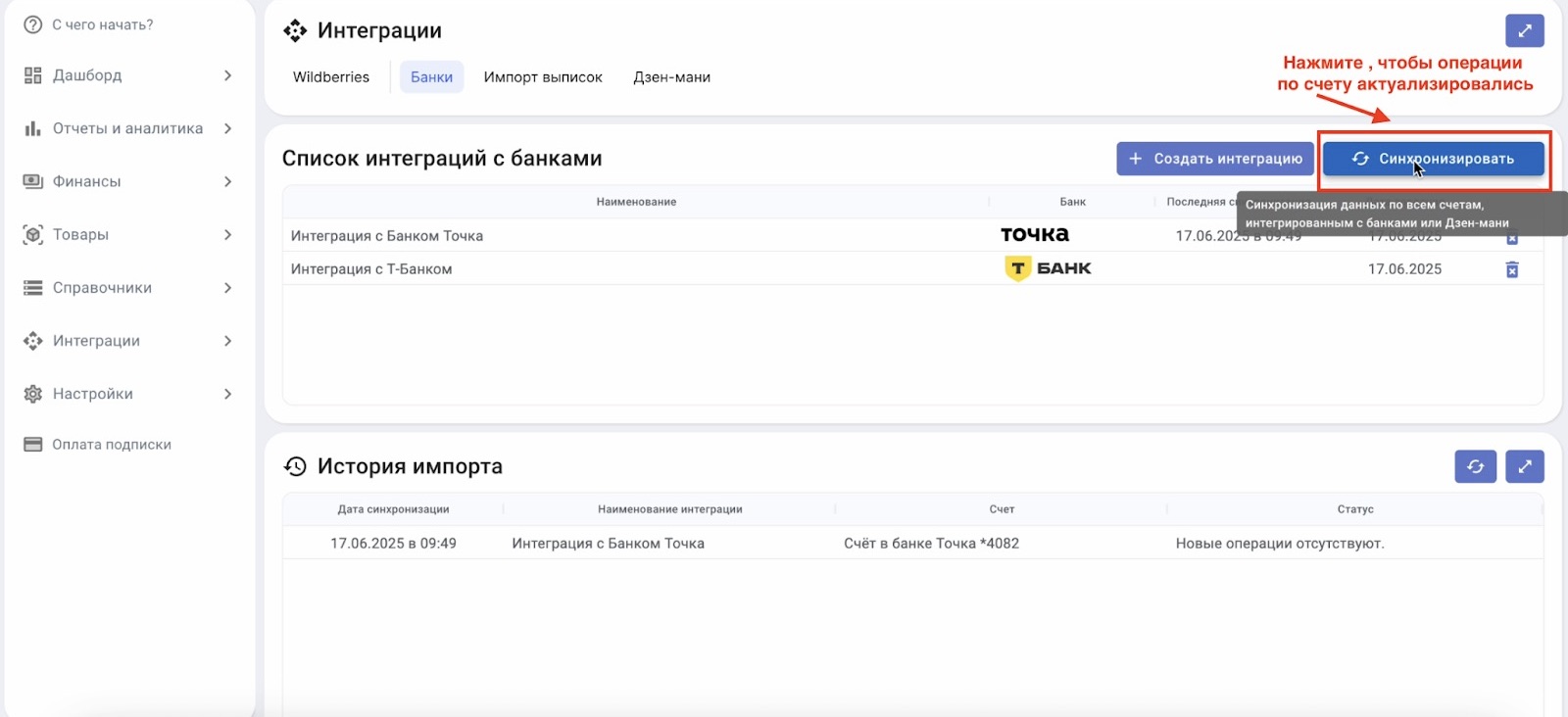1568x717 pixels.
Task: Select the Интеграция с Банком Точка row
Action: (x=387, y=236)
